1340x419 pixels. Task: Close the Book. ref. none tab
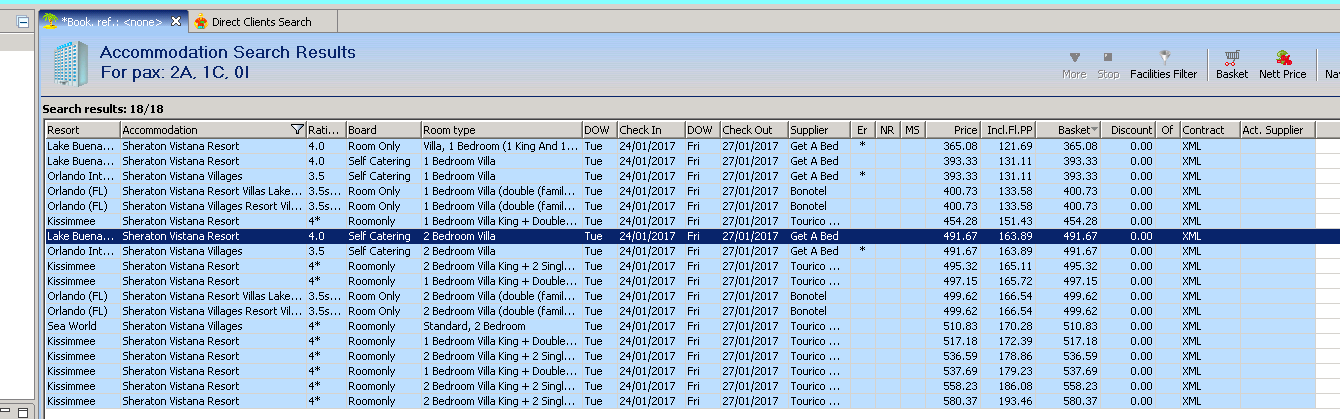tap(176, 21)
